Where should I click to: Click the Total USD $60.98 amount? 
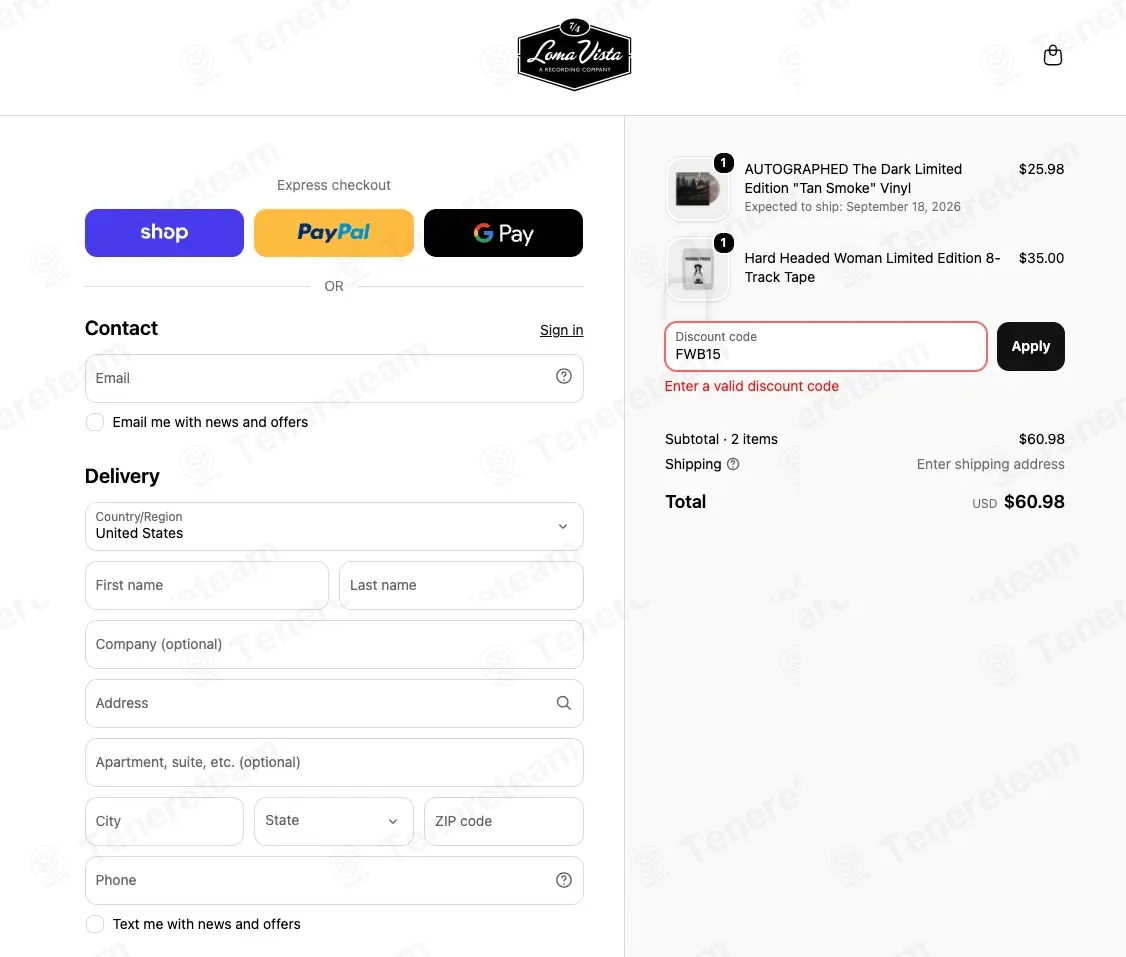pos(1018,502)
